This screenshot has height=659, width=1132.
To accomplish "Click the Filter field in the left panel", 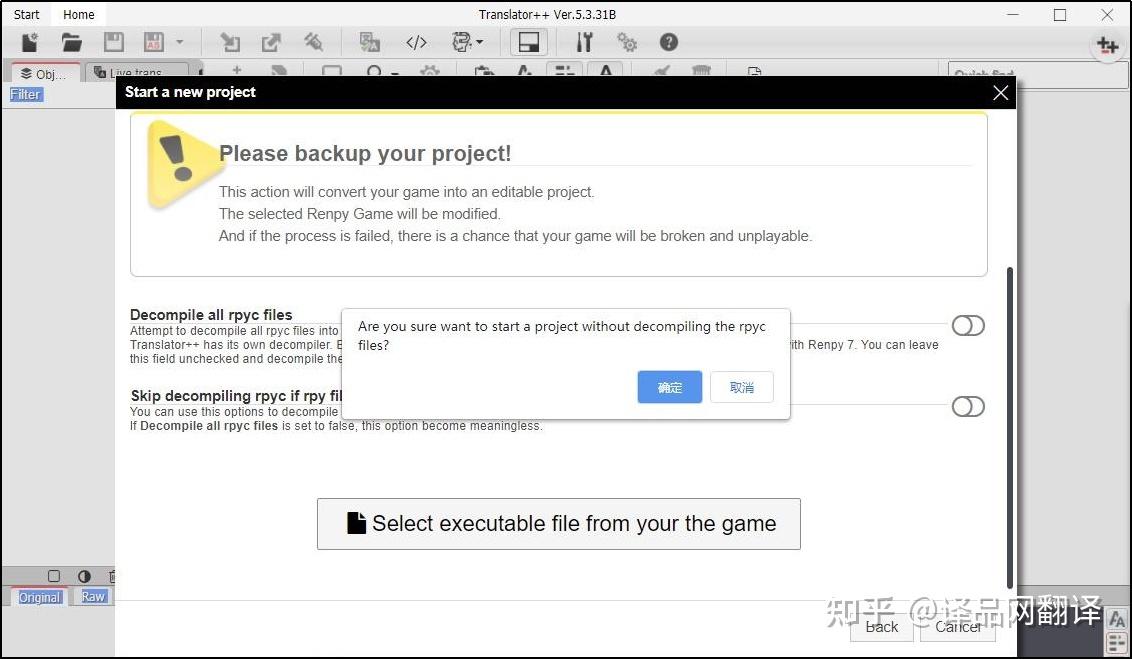I will (25, 95).
